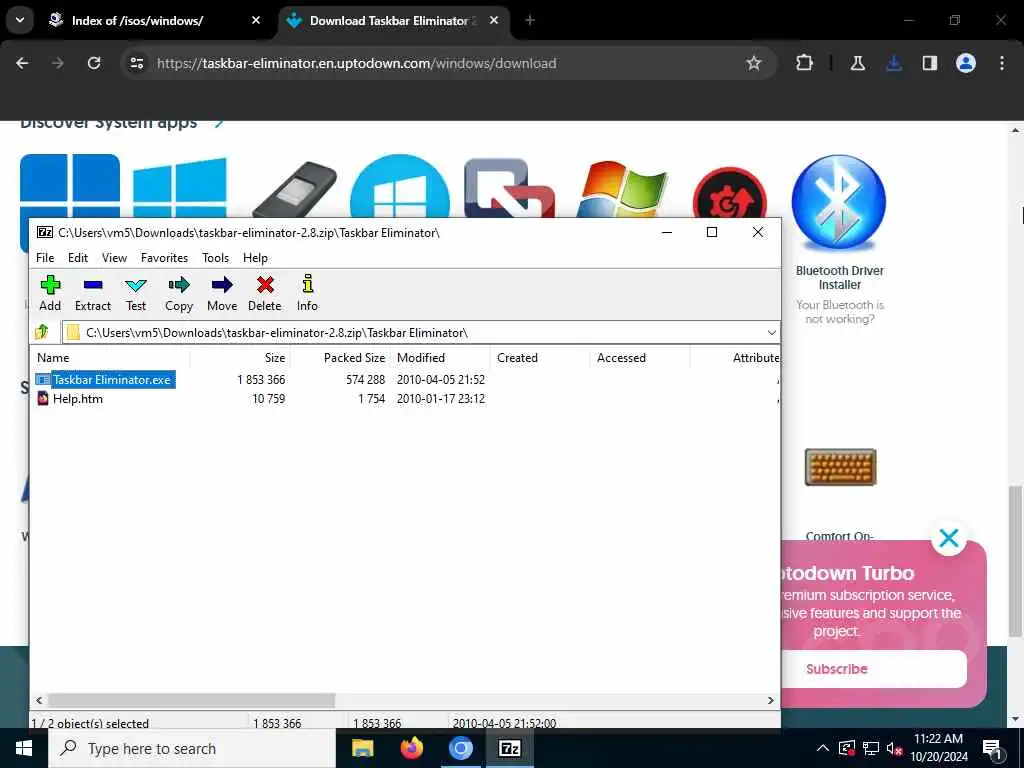Open the tab search dropdown chevron

20,20
